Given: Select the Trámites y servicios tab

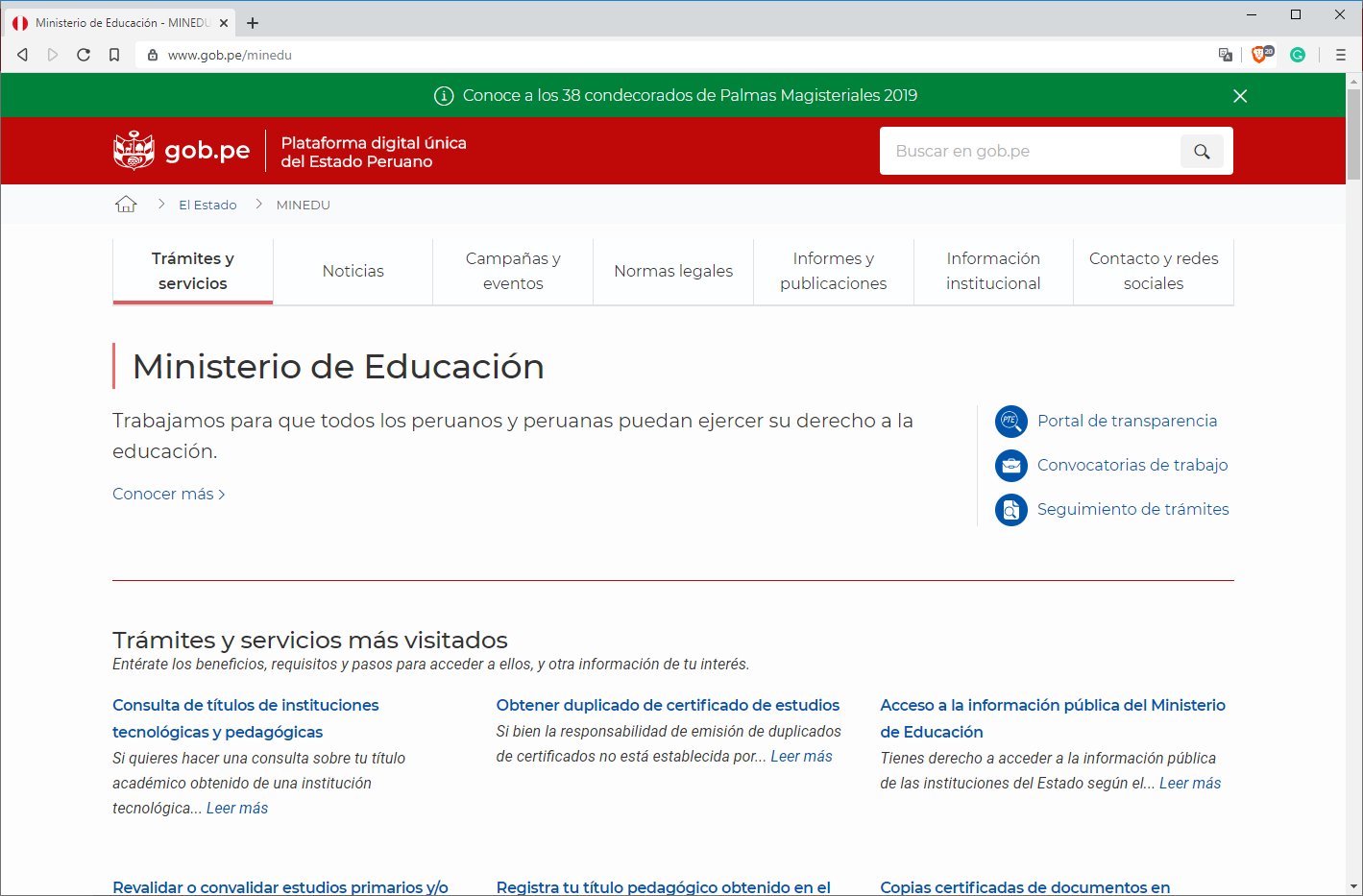Looking at the screenshot, I should coord(193,271).
